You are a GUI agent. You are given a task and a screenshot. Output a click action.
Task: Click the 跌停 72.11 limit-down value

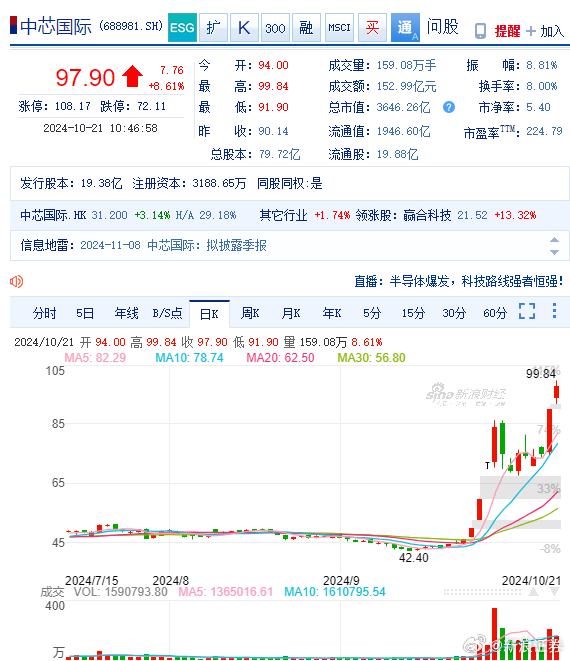click(x=151, y=106)
